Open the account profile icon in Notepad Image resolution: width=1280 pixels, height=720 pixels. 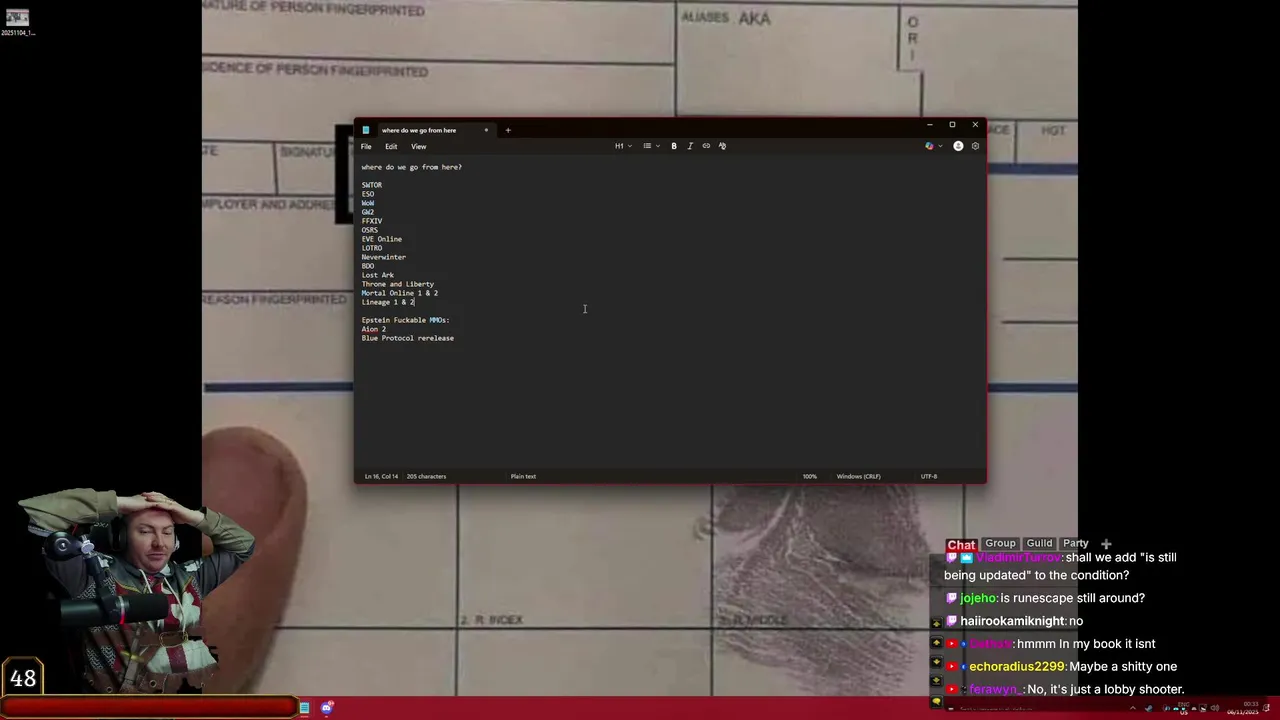pos(958,146)
